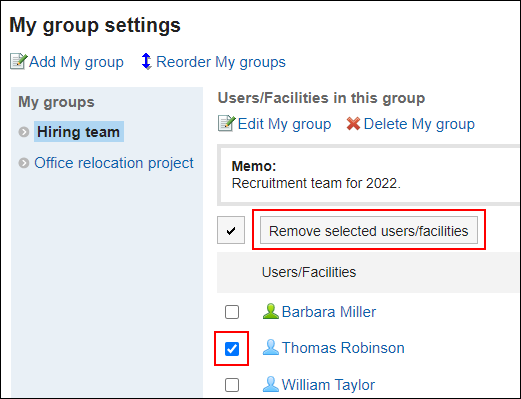Uncheck the Thomas Robinson checkbox
Screen dimensions: 521x399
[232, 349]
